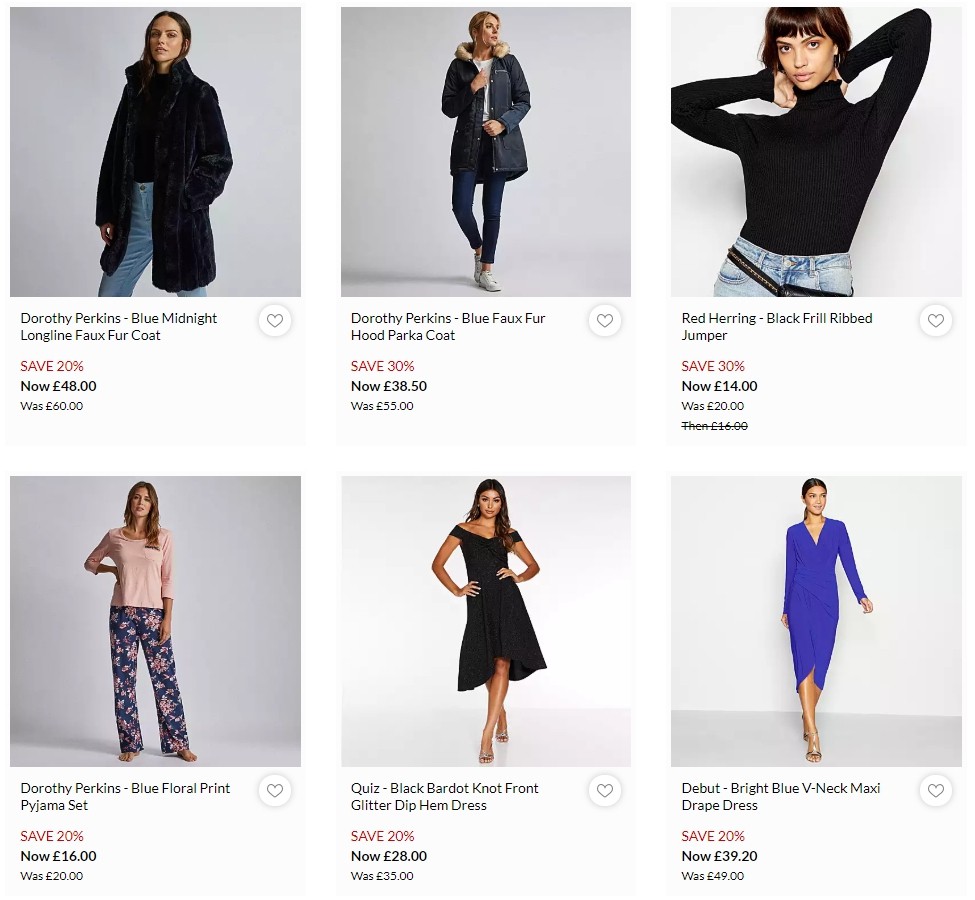Click the black glitter dress image
The width and height of the screenshot is (975, 900).
click(x=485, y=621)
